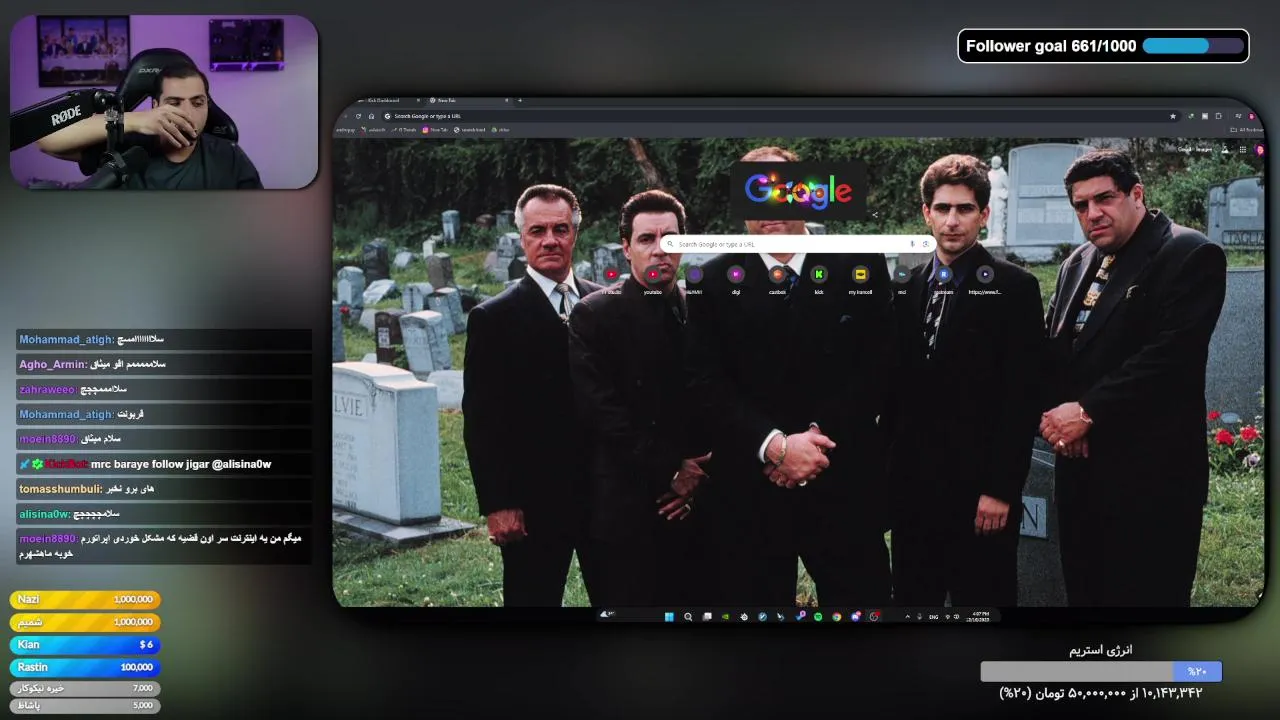Open the All Bookmarks folder
Image resolution: width=1280 pixels, height=720 pixels.
(1246, 129)
